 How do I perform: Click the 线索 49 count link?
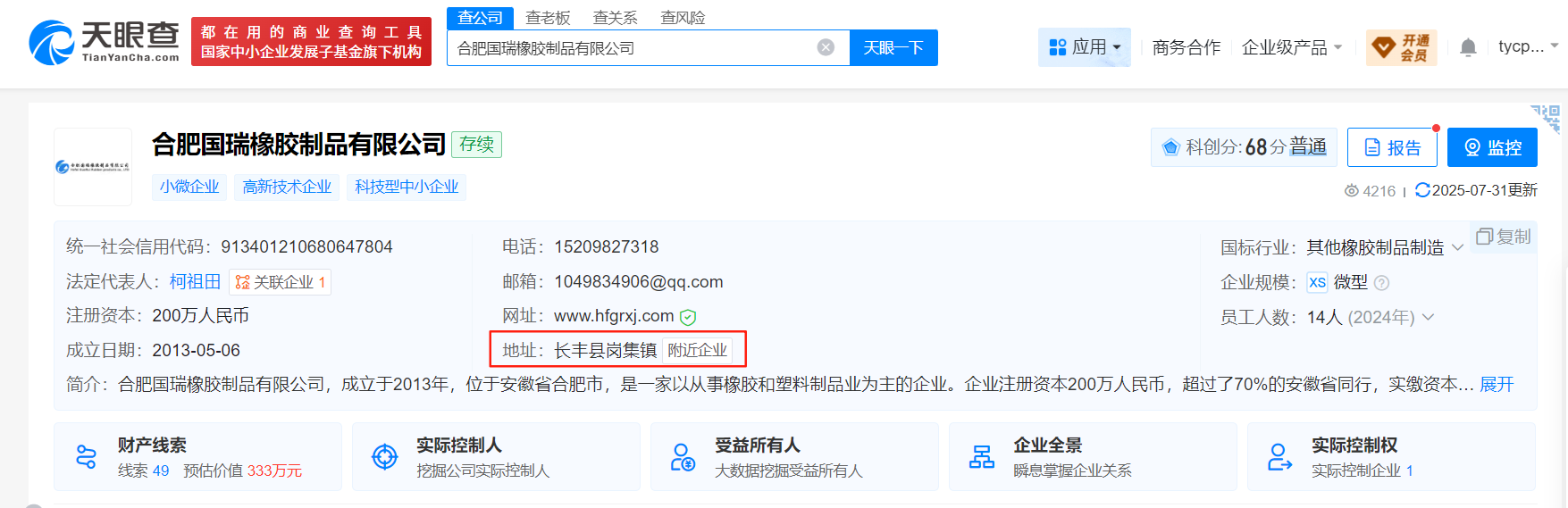point(143,471)
